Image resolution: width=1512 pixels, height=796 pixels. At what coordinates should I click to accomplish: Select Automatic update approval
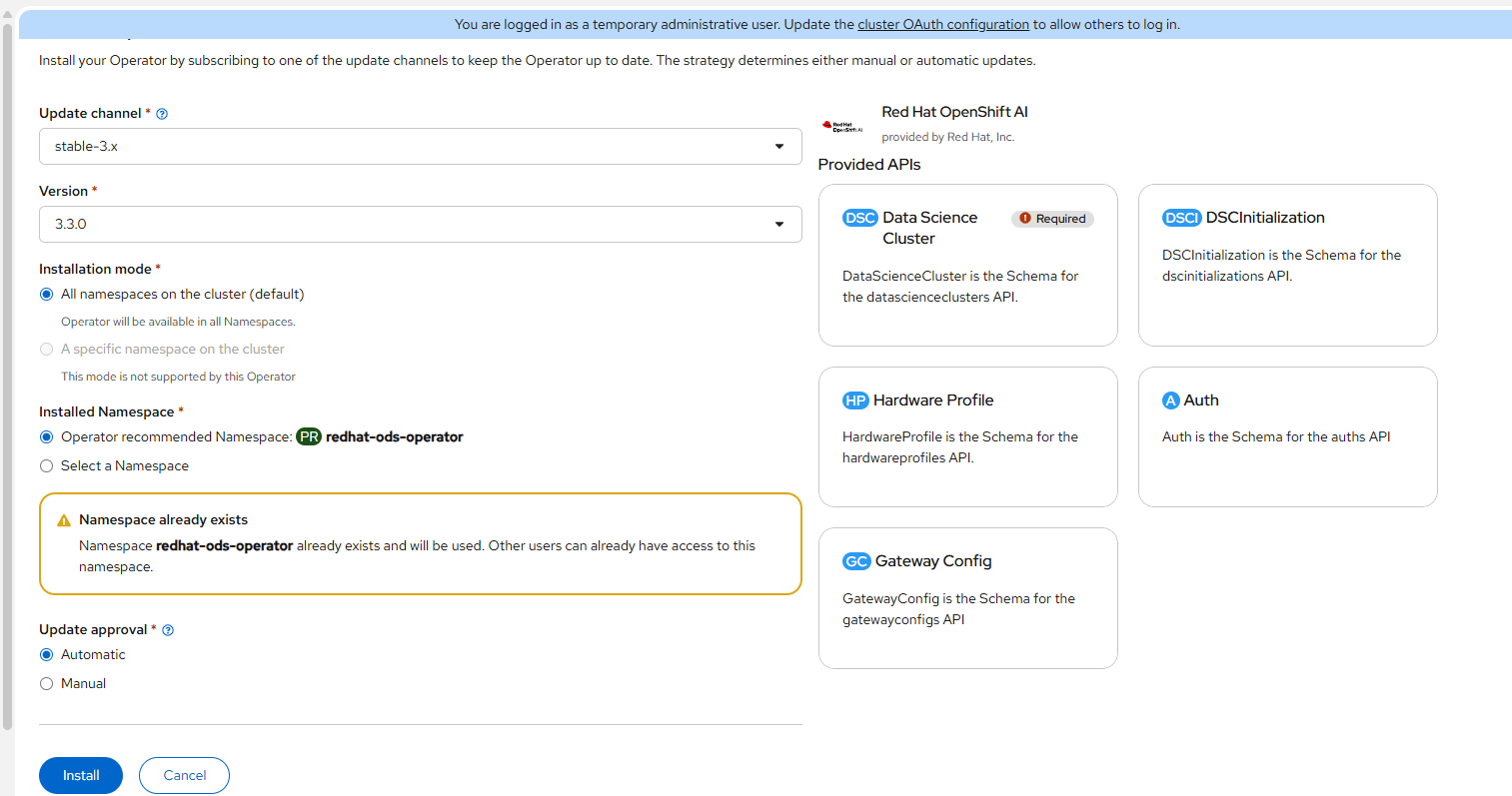[x=46, y=654]
